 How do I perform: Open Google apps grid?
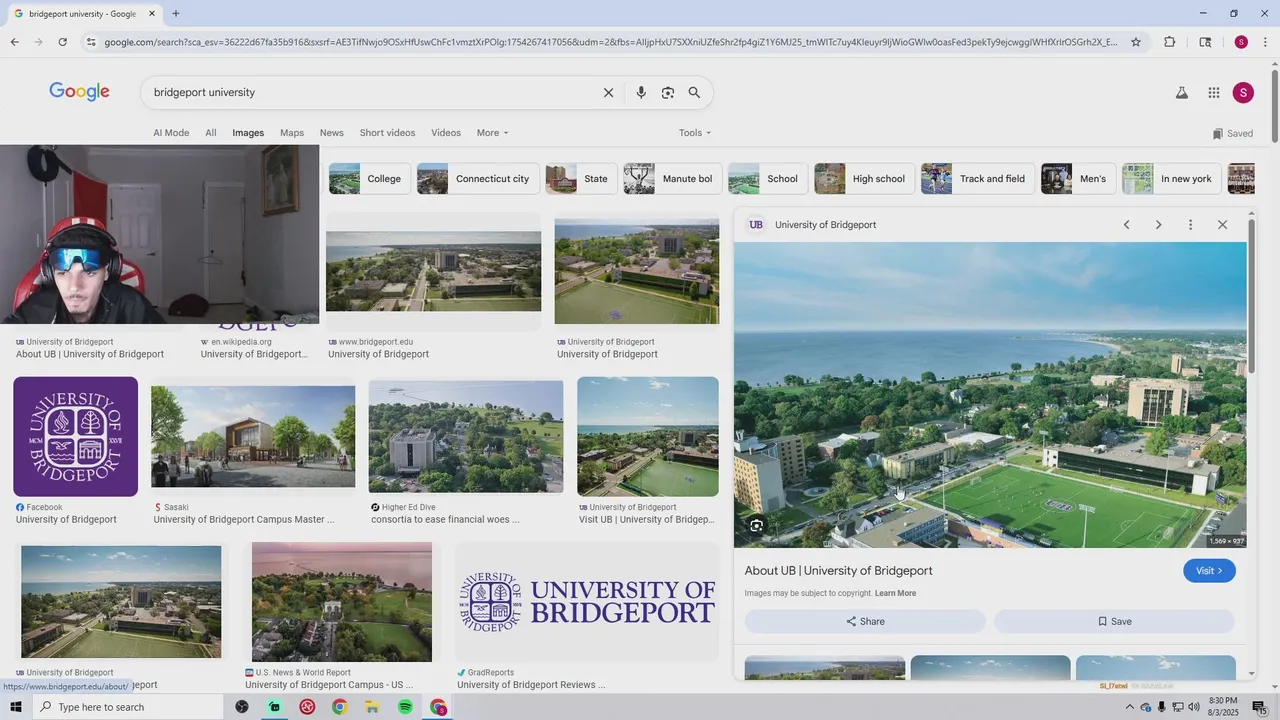pyautogui.click(x=1213, y=93)
